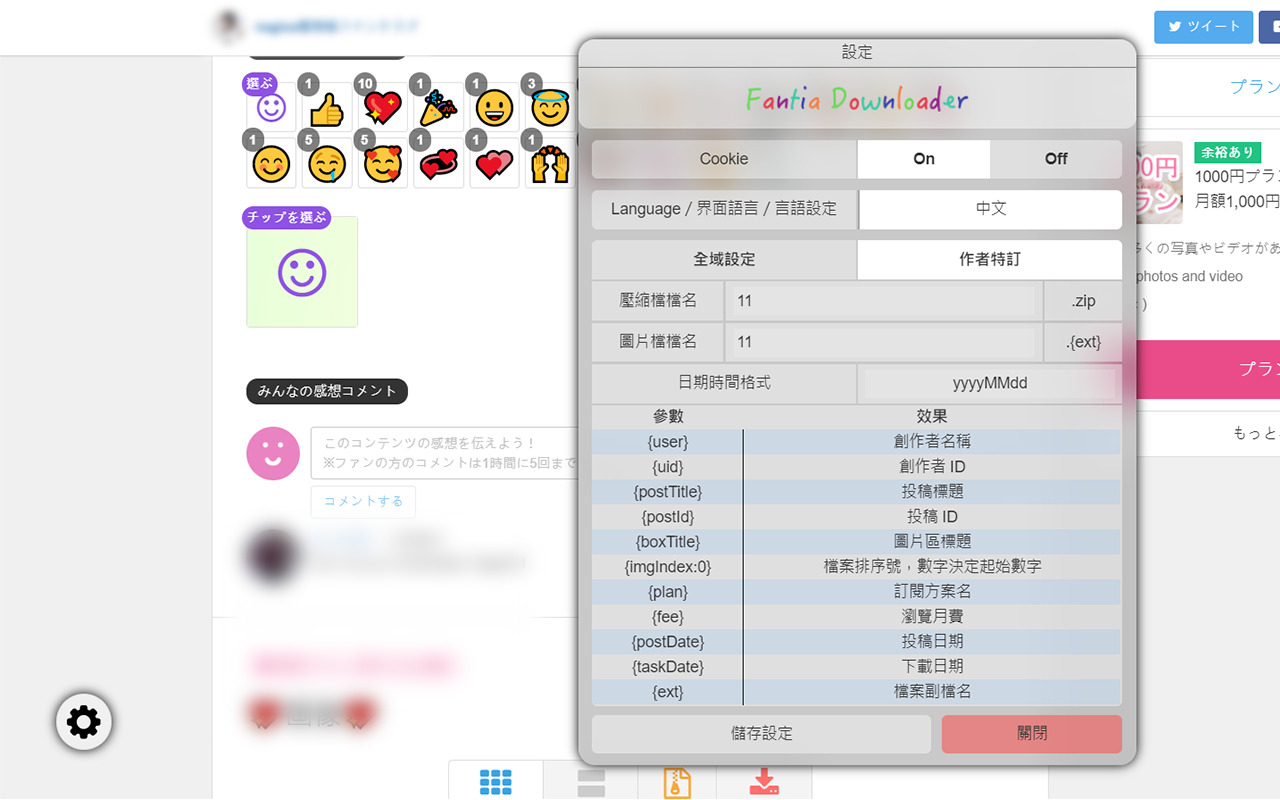Click the 壓縮檔檔名 input field
The width and height of the screenshot is (1280, 800).
(884, 301)
